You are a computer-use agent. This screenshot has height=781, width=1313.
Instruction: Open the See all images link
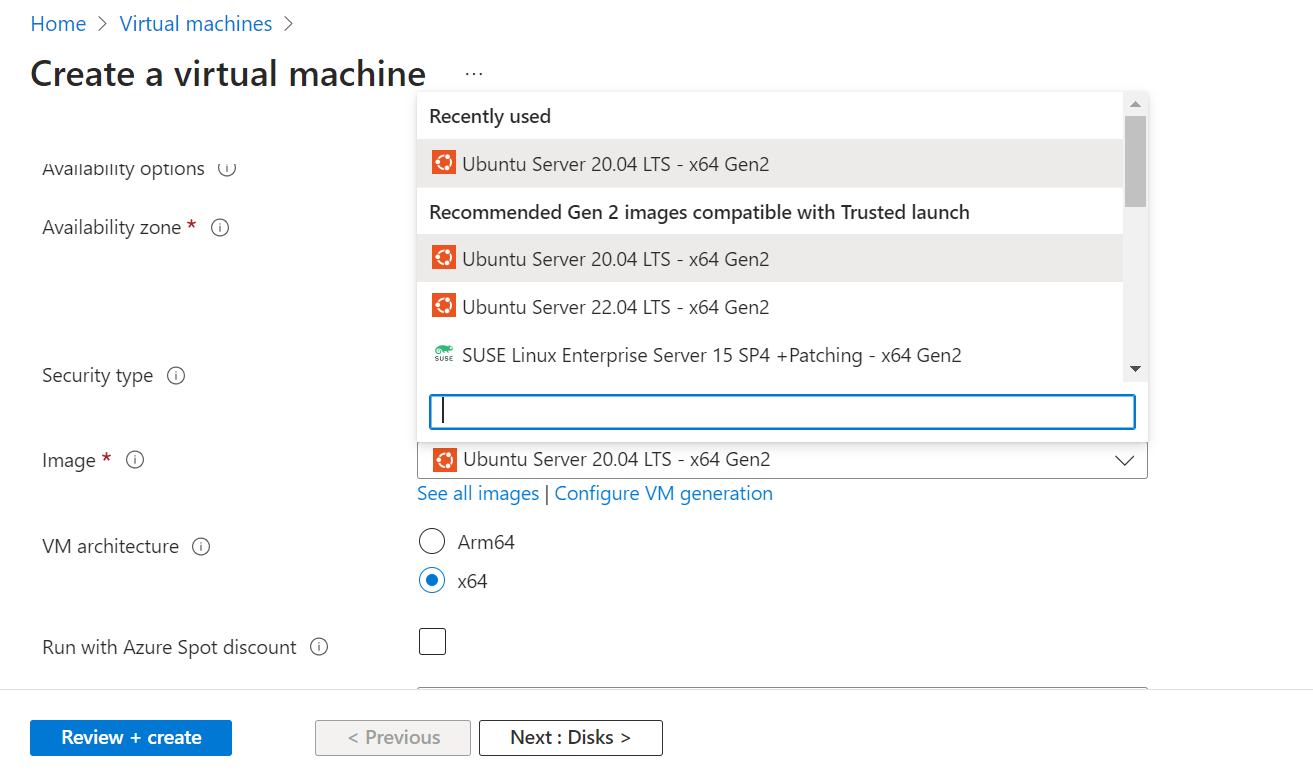[478, 493]
